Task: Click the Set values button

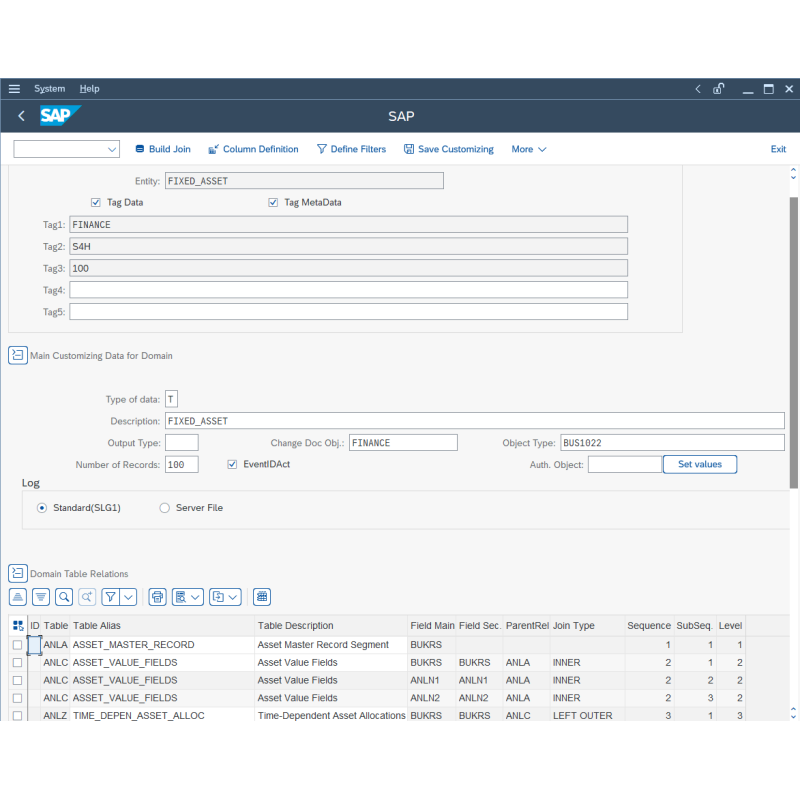Action: click(x=699, y=464)
